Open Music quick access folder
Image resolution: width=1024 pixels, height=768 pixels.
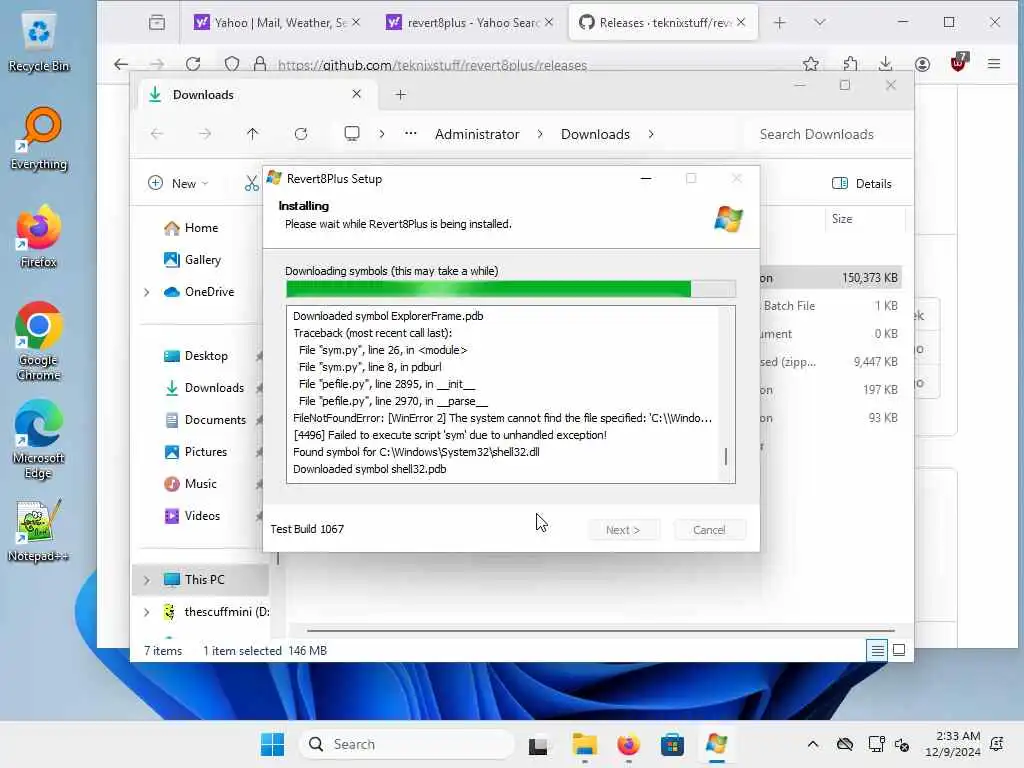pyautogui.click(x=200, y=484)
